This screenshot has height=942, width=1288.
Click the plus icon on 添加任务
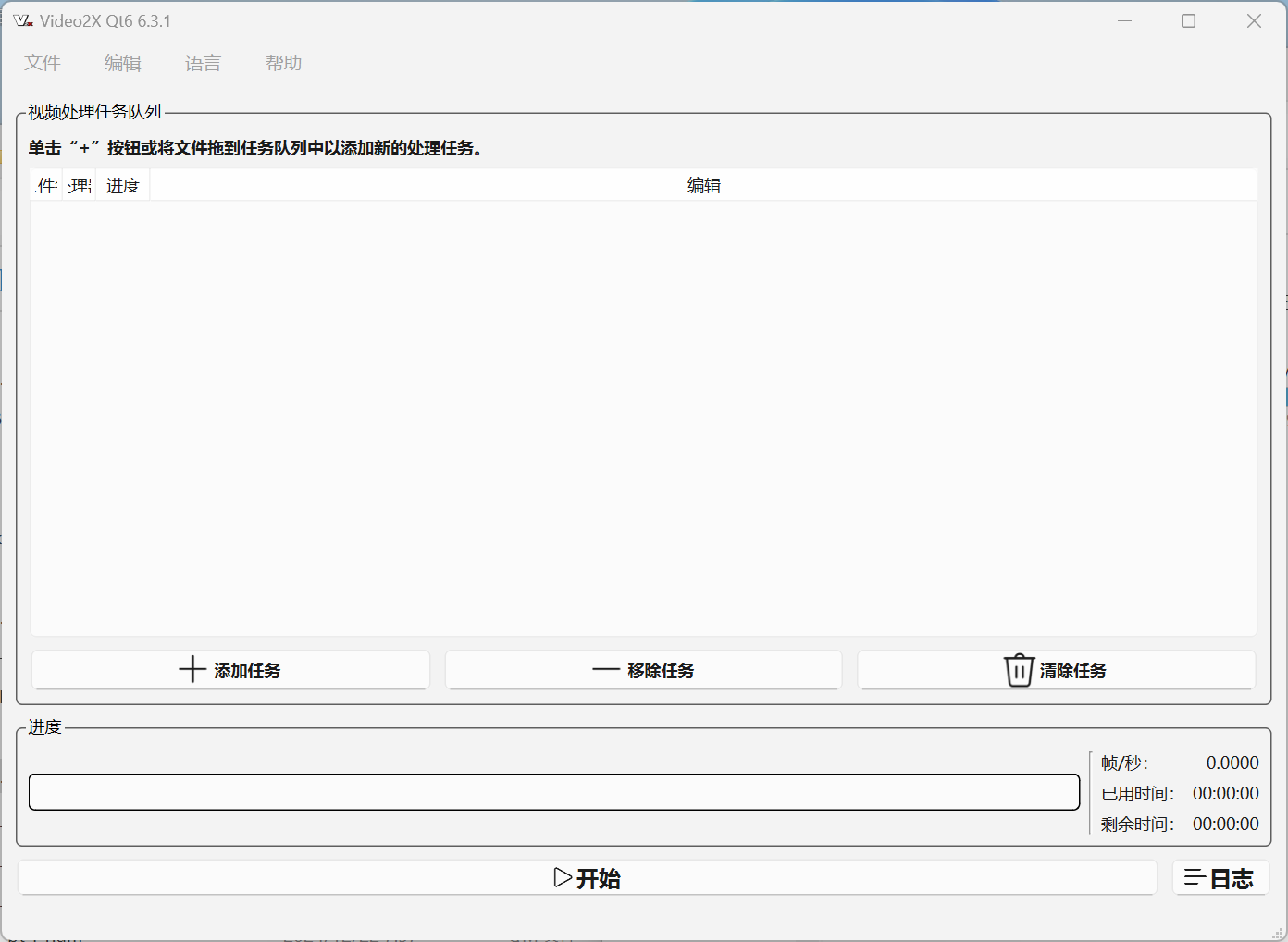pyautogui.click(x=192, y=669)
